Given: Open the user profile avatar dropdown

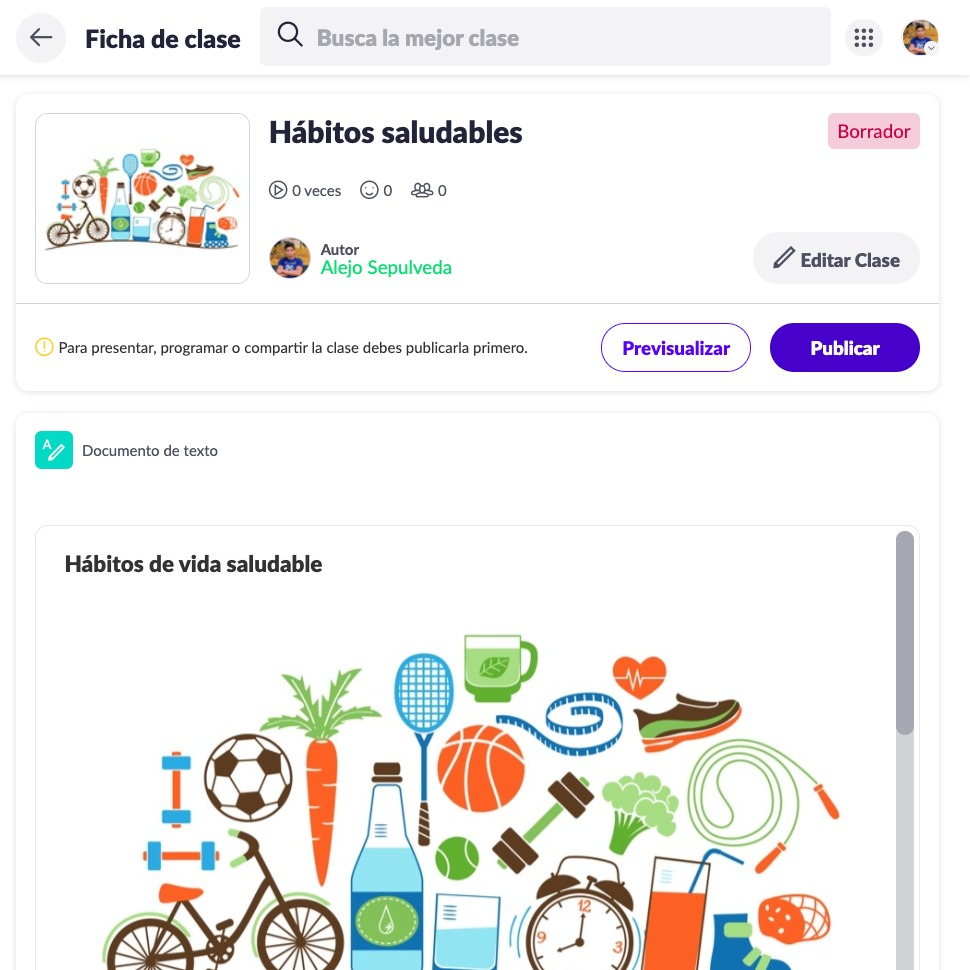Looking at the screenshot, I should coord(921,38).
